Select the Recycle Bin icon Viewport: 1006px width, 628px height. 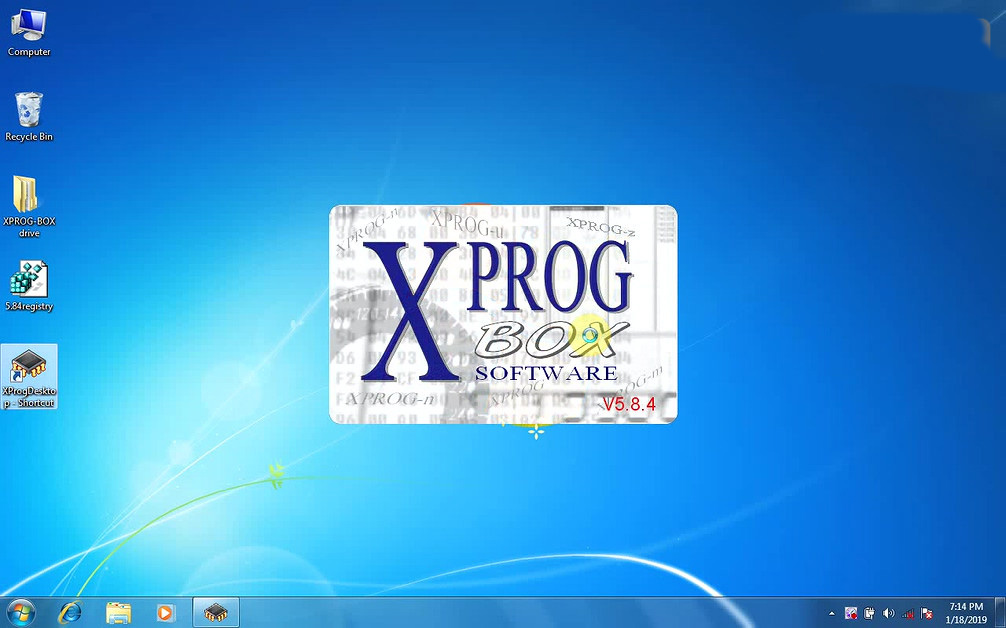[29, 117]
